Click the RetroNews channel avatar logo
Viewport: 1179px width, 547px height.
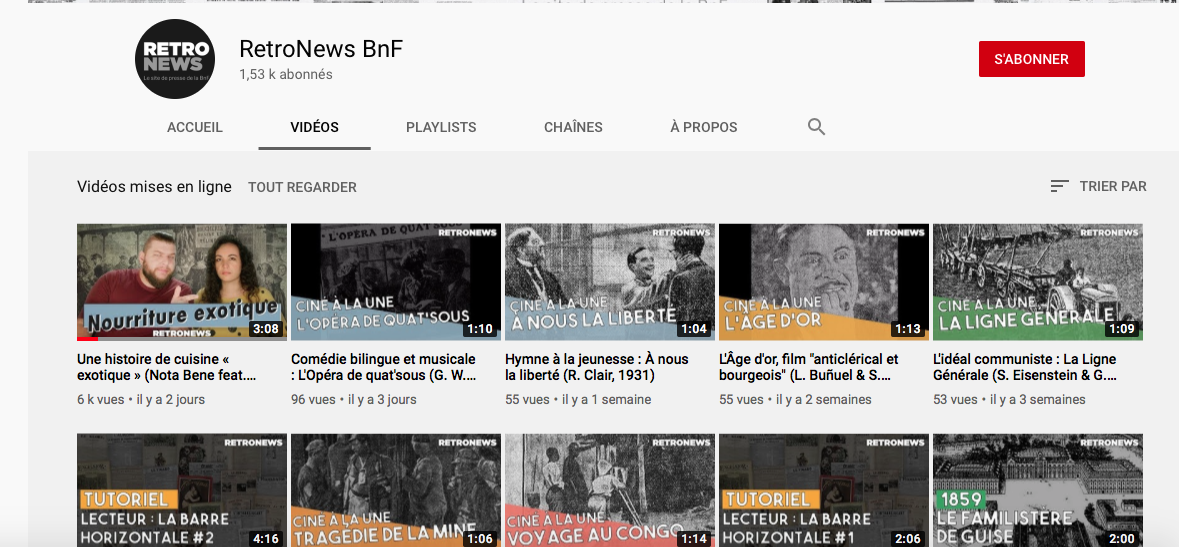(175, 59)
